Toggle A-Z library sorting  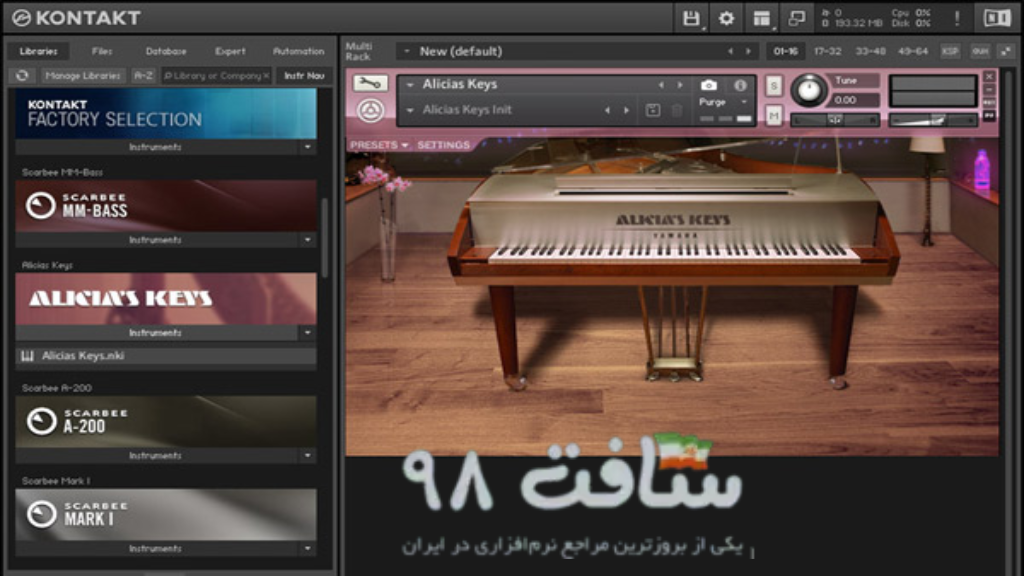pyautogui.click(x=143, y=76)
